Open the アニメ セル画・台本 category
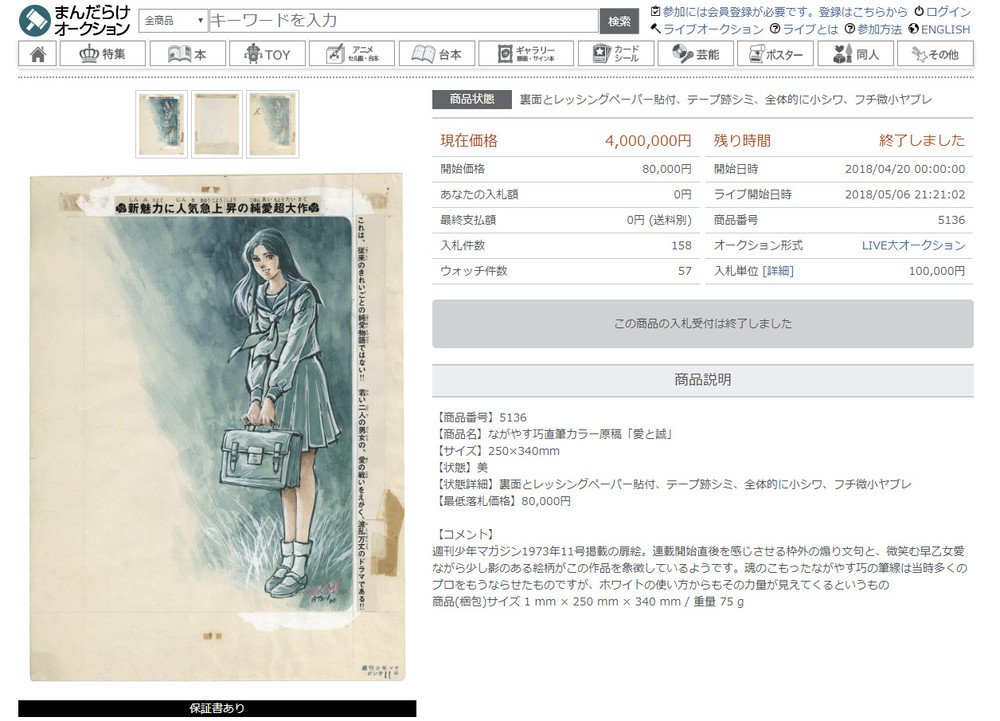 coord(352,54)
